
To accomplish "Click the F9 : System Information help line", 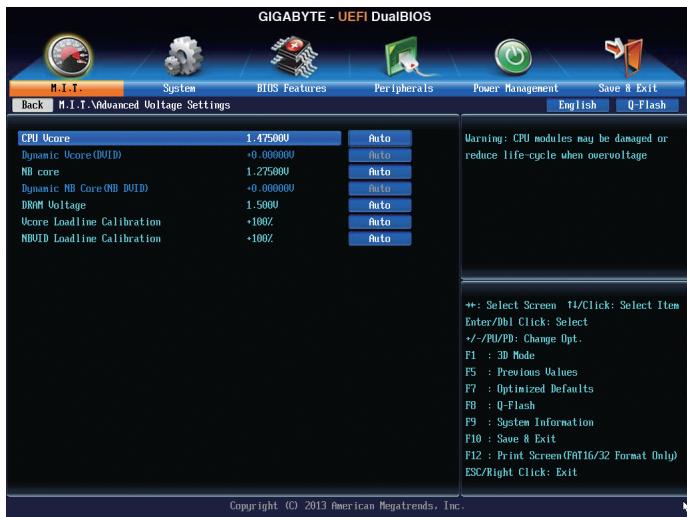I will (x=529, y=422).
